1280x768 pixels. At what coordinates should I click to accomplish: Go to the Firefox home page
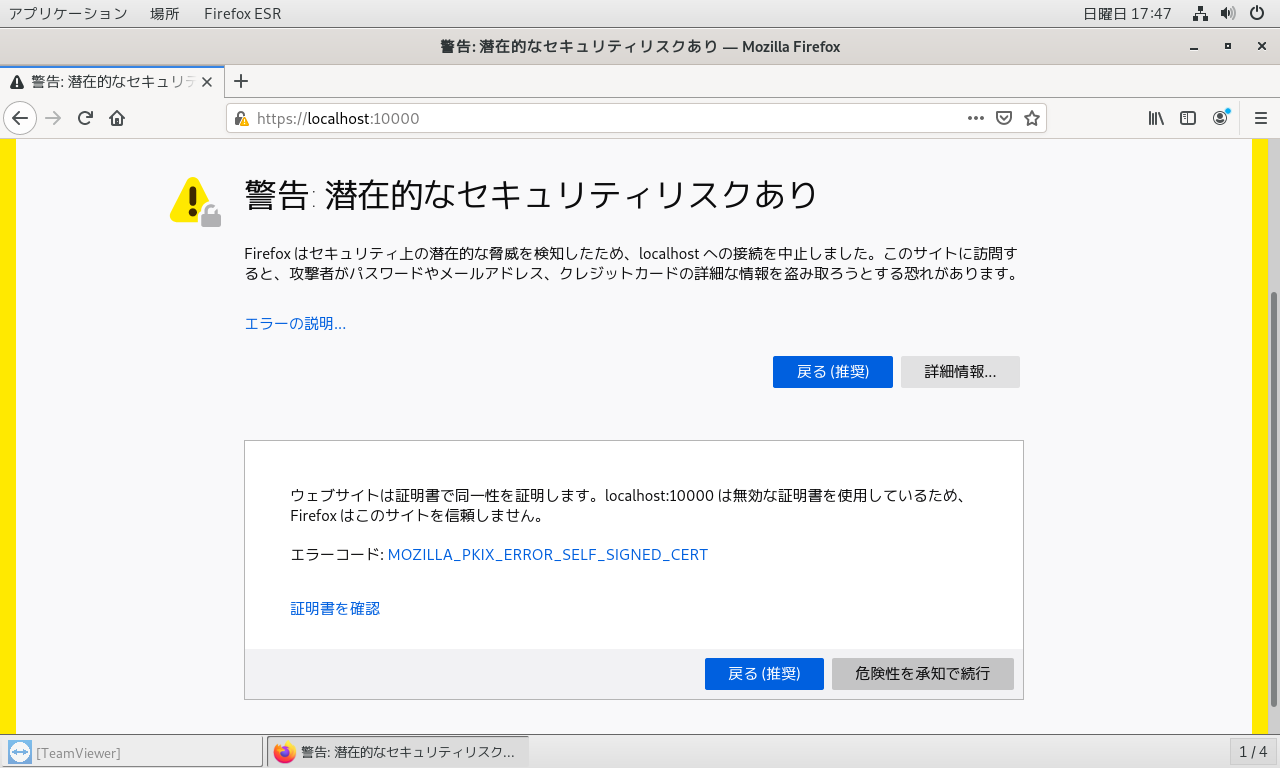point(117,118)
